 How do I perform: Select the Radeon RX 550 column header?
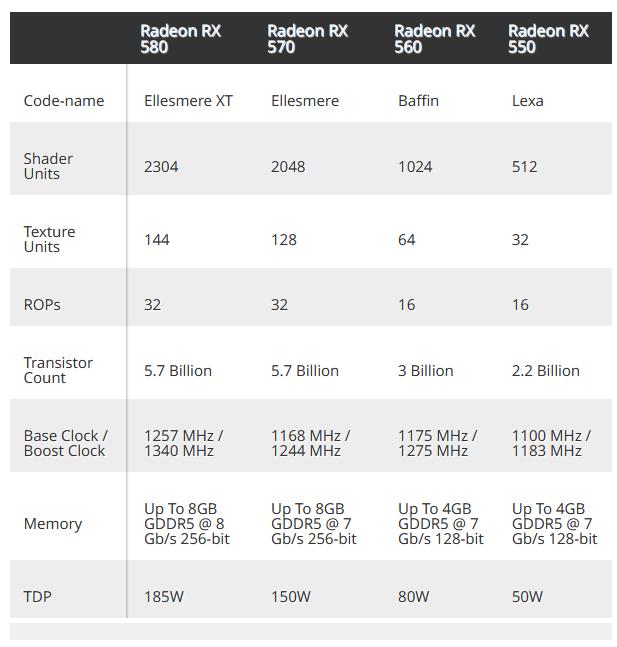click(548, 38)
